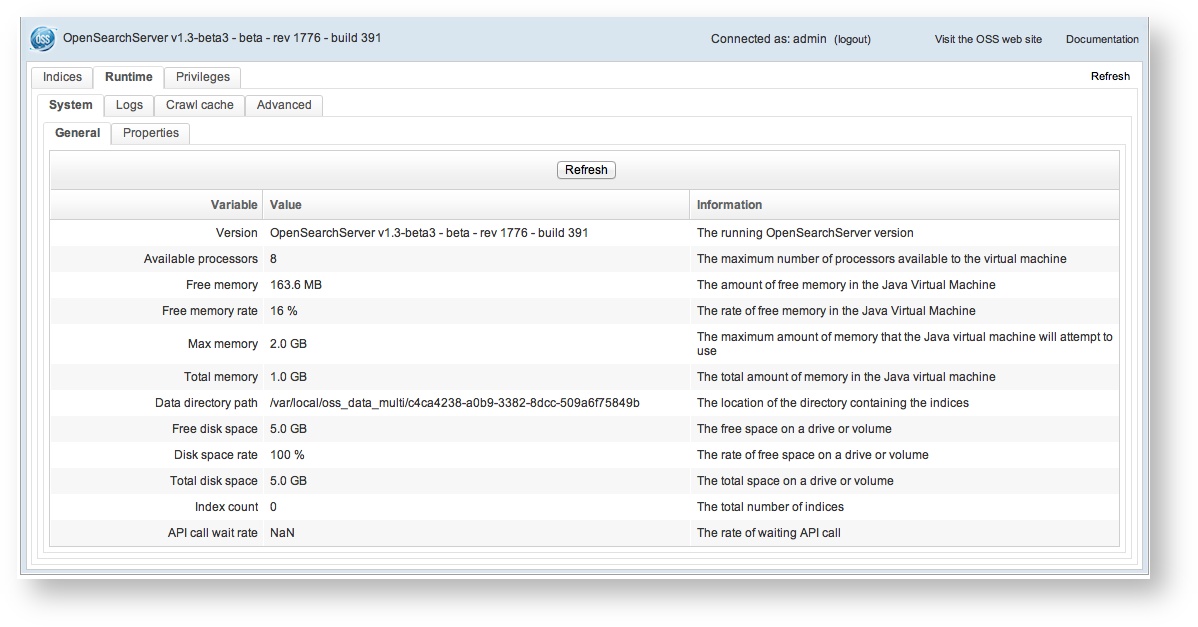Open the Privileges tab
Viewport: 1198px width, 627px height.
202,77
